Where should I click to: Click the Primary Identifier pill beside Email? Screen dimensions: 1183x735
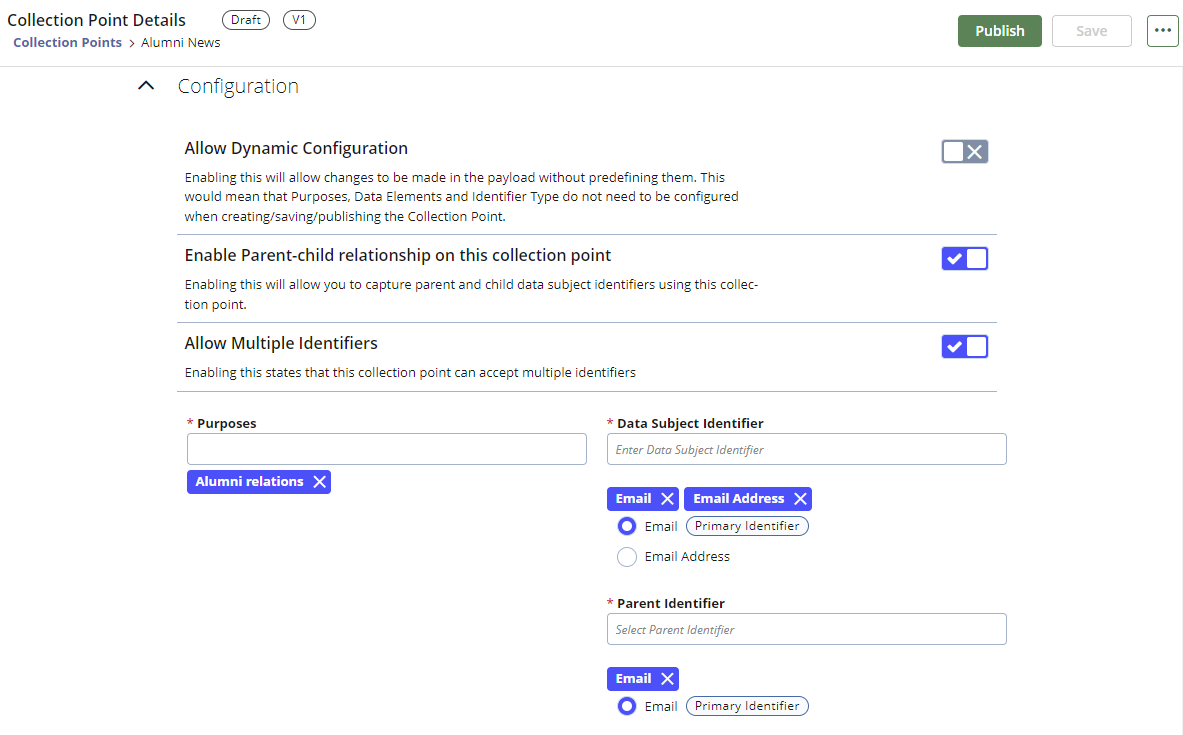pyautogui.click(x=747, y=525)
